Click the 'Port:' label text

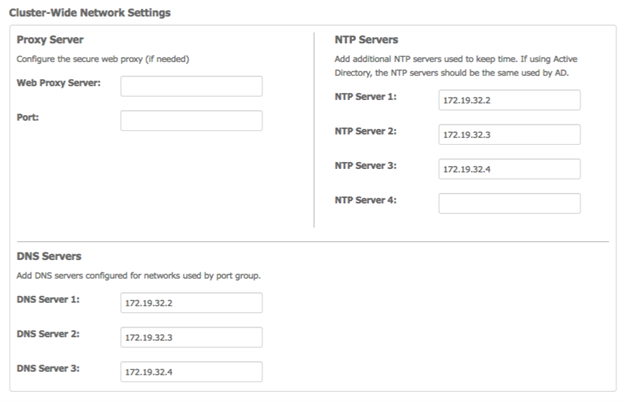[27, 117]
